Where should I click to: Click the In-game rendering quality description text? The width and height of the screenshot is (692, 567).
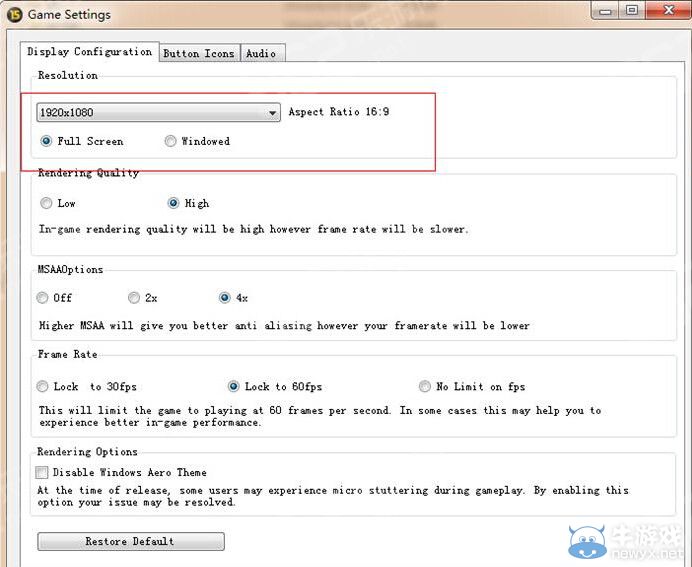pyautogui.click(x=253, y=229)
